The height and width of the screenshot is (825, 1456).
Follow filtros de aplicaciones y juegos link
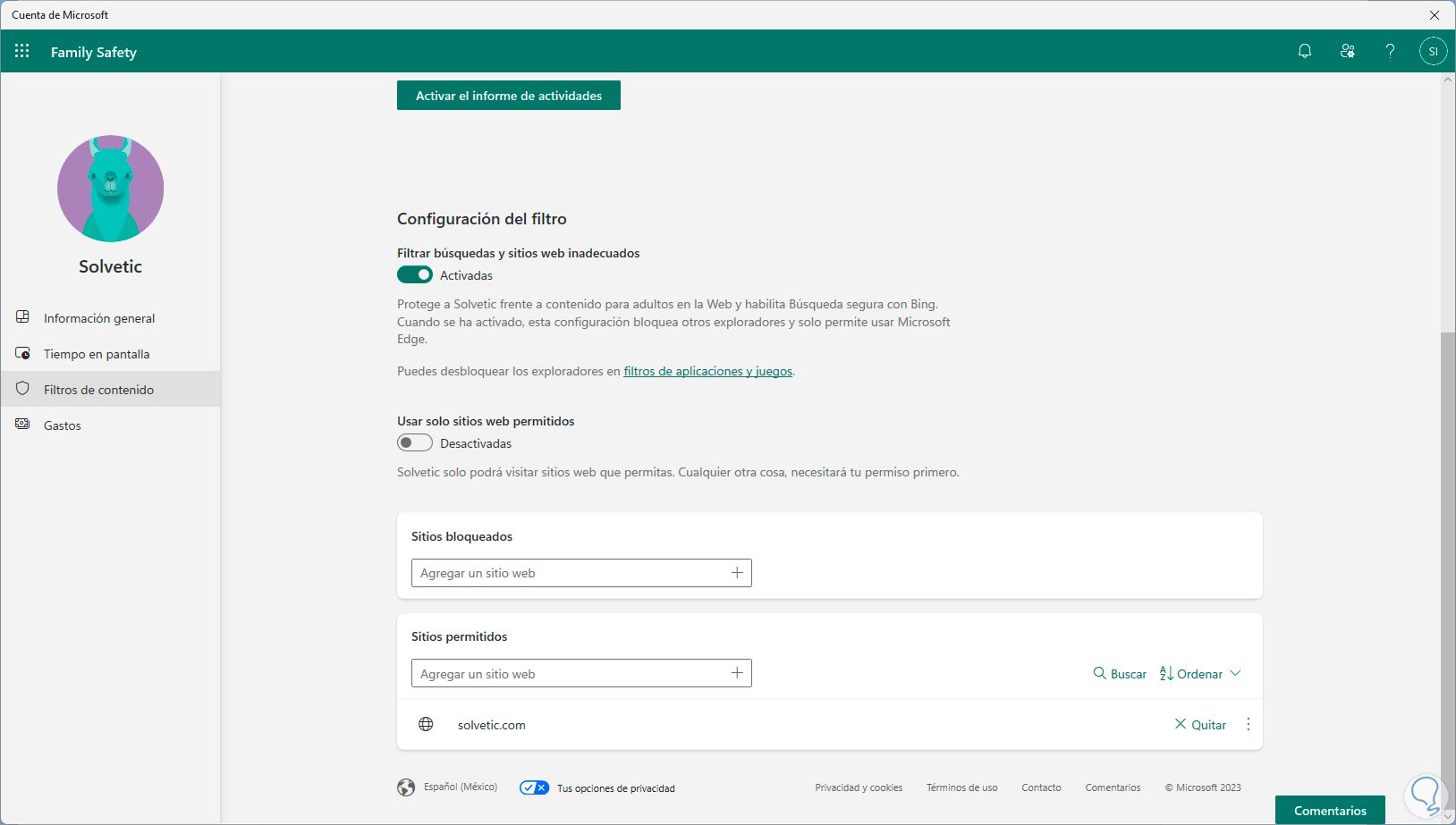point(707,371)
